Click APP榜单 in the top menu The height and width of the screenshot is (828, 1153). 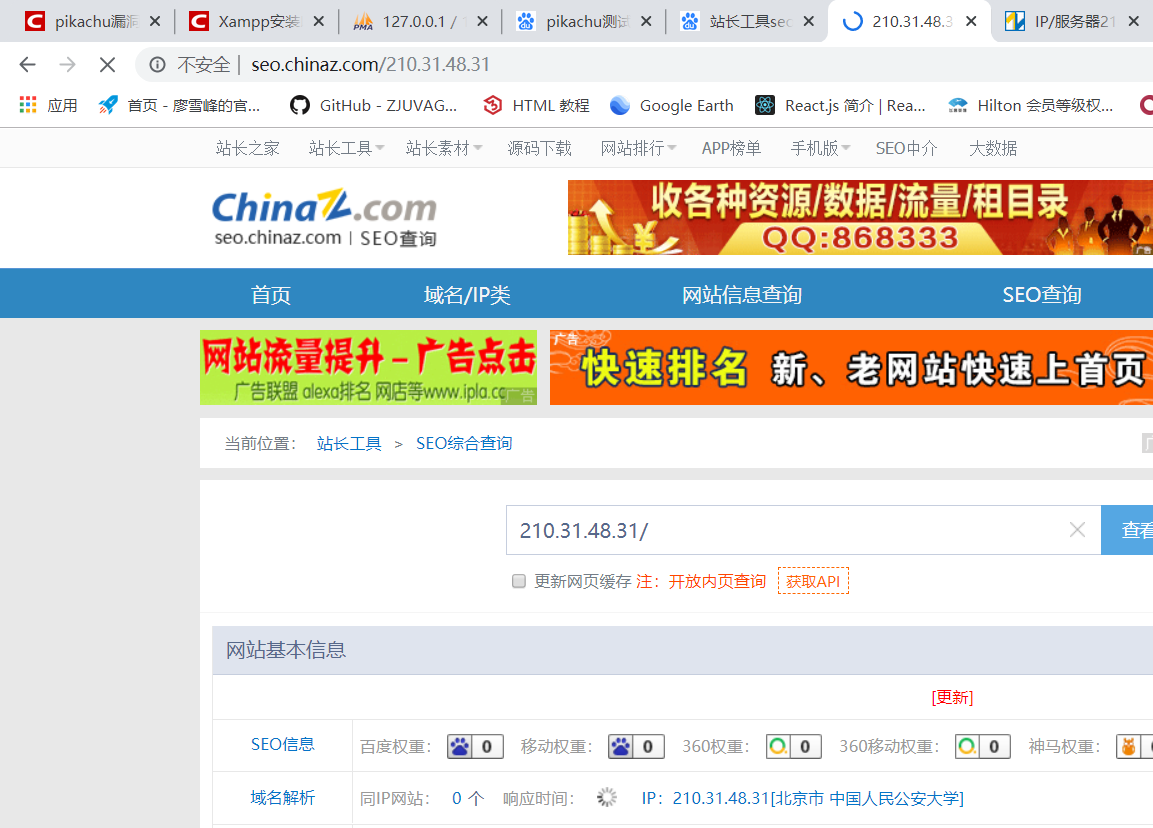731,149
